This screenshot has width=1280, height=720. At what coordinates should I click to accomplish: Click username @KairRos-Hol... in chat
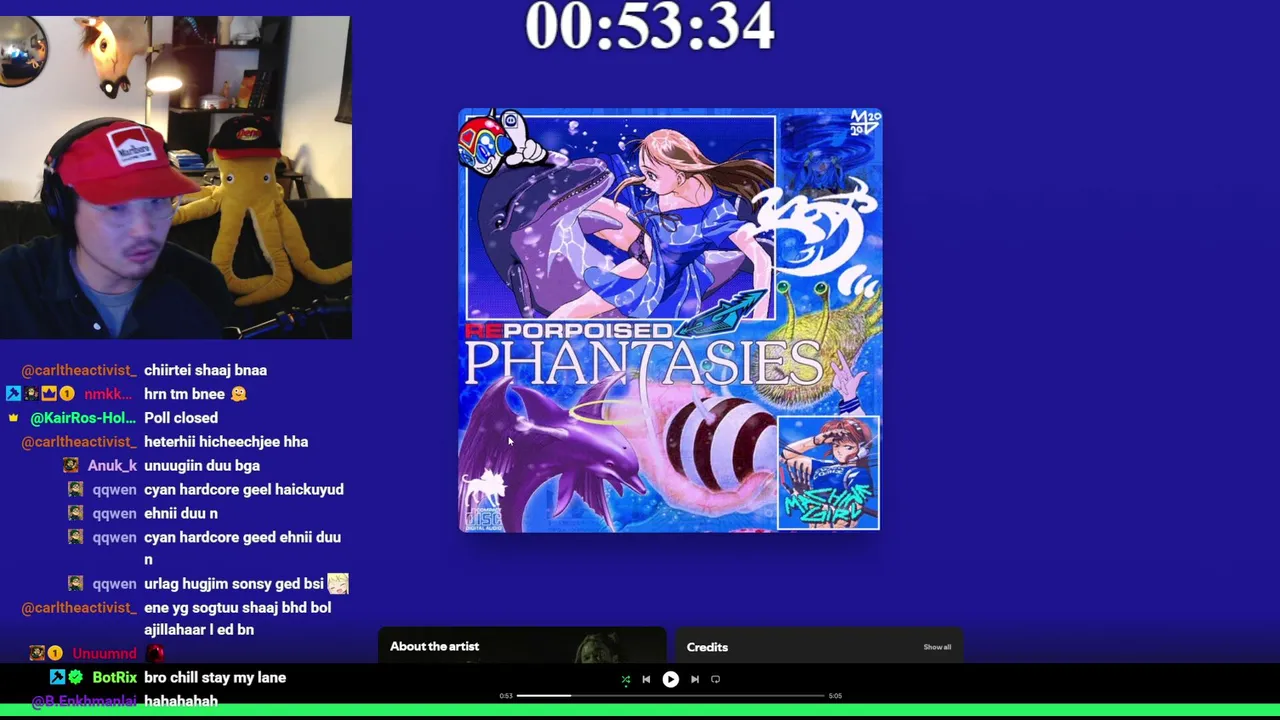pyautogui.click(x=83, y=418)
